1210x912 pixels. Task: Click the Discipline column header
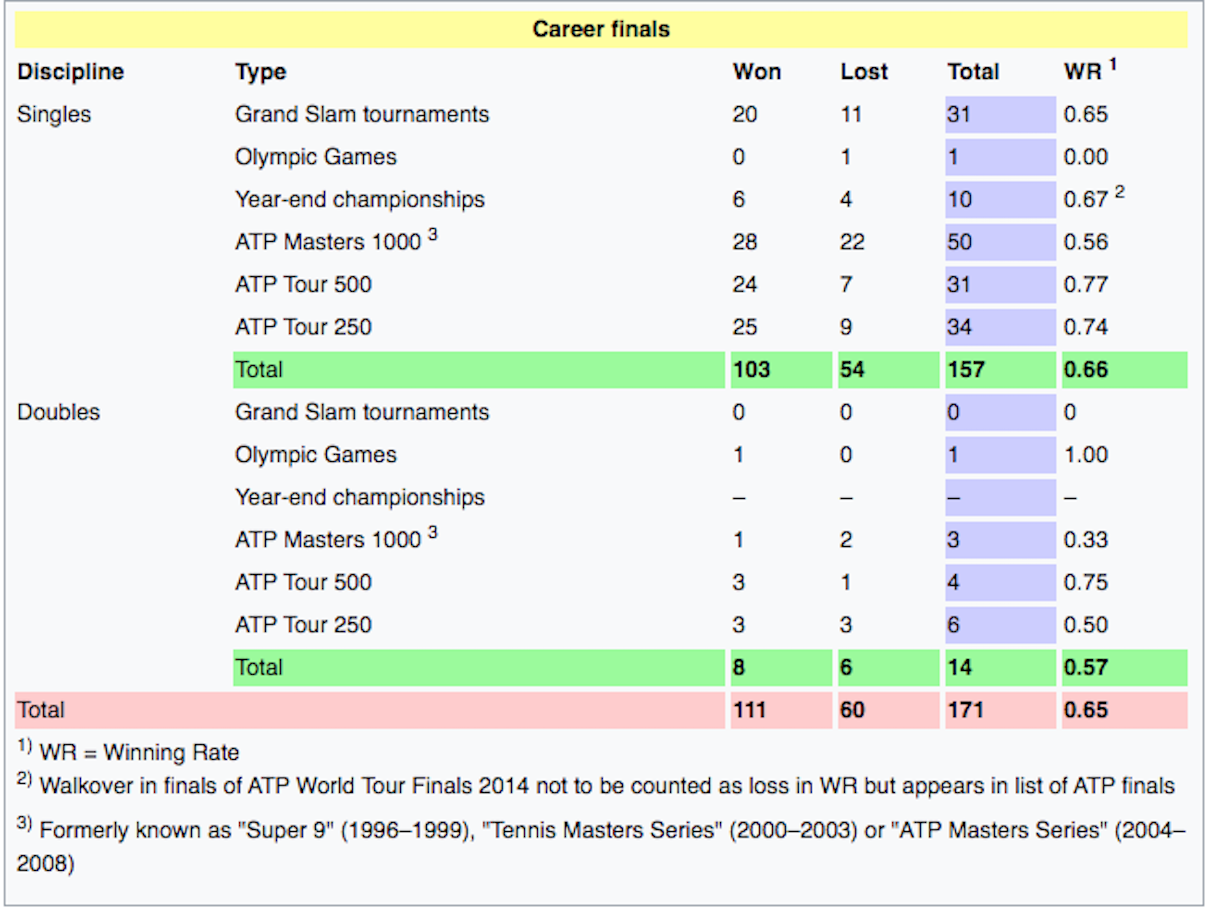click(x=71, y=72)
